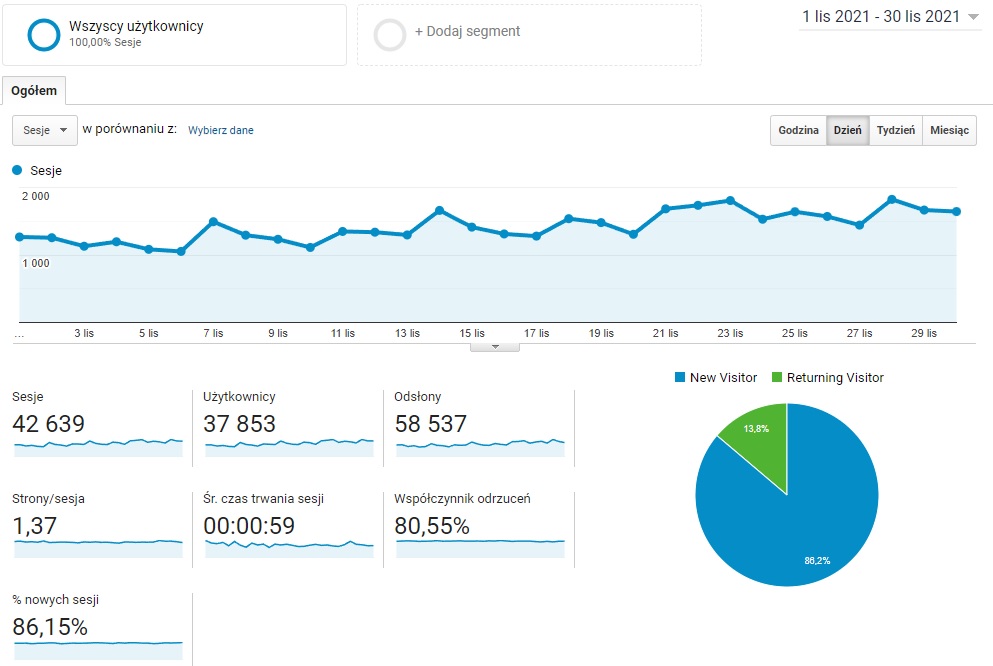Click the Wybierz dane link

click(221, 130)
